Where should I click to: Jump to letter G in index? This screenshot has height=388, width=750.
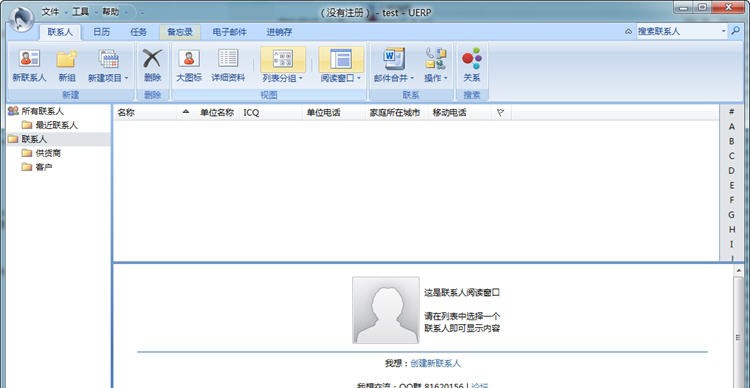[x=731, y=215]
